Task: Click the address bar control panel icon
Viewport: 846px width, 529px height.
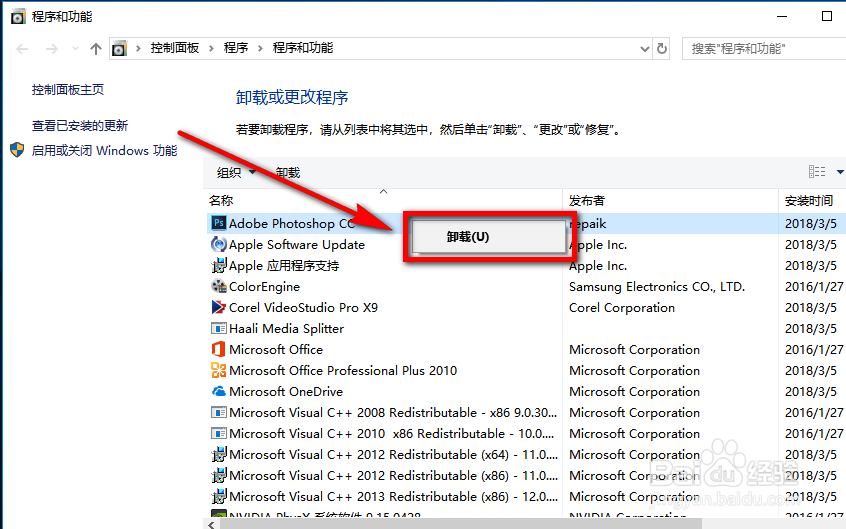Action: tap(119, 49)
